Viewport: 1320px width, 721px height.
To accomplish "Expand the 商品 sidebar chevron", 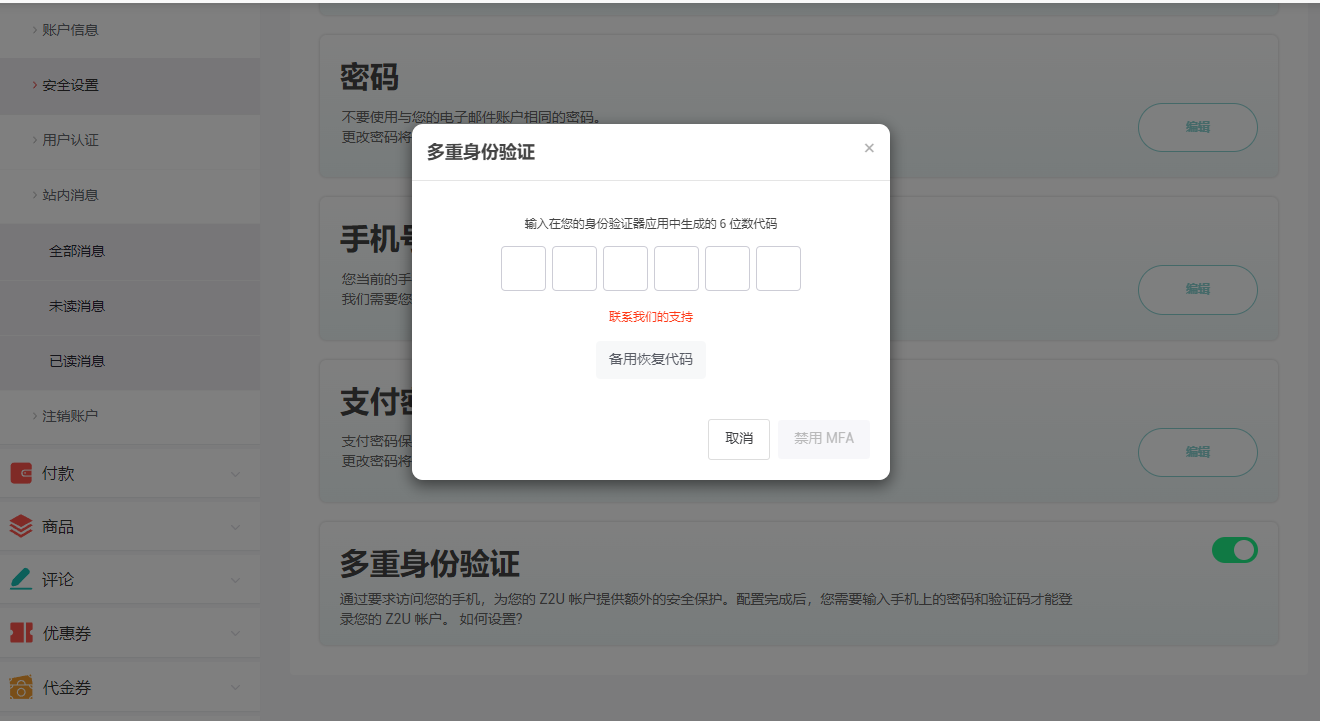I will pos(235,527).
